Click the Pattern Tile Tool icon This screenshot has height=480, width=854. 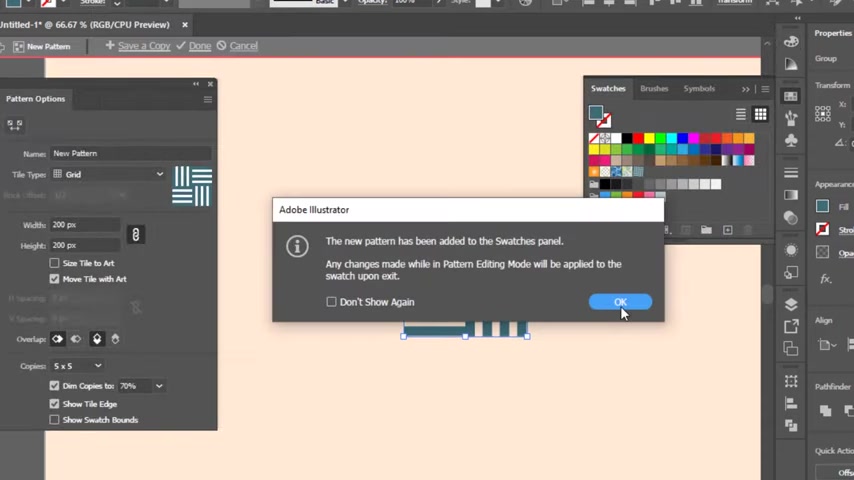point(15,125)
